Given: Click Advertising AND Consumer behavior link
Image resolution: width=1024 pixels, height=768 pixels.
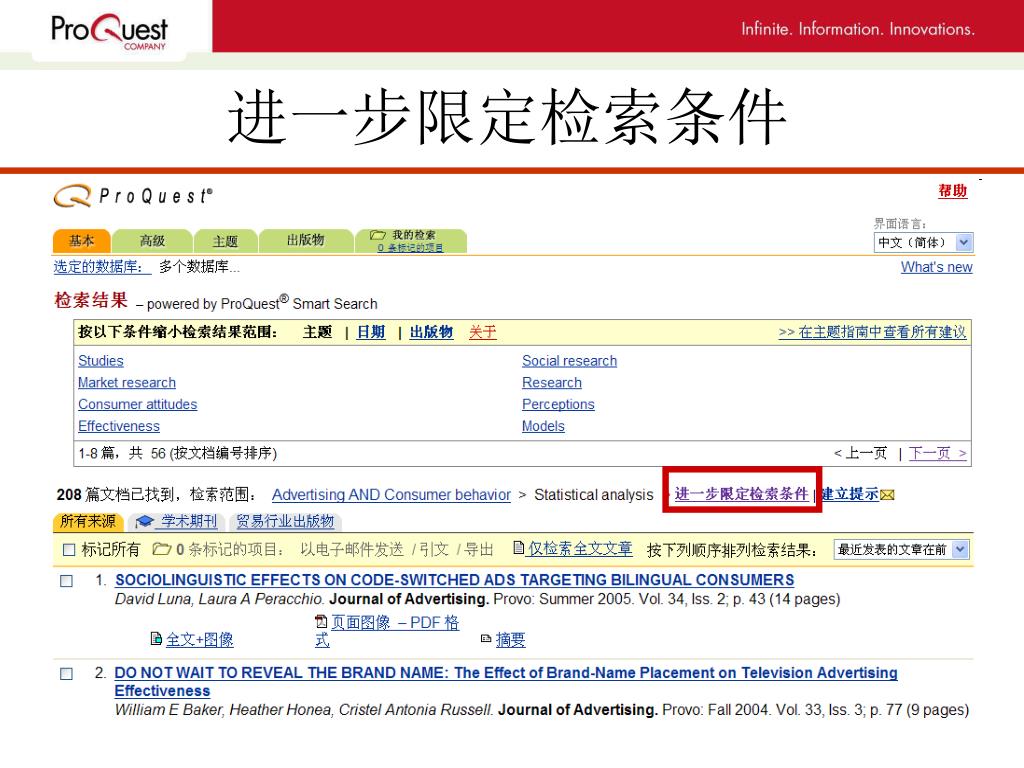Looking at the screenshot, I should pos(391,495).
